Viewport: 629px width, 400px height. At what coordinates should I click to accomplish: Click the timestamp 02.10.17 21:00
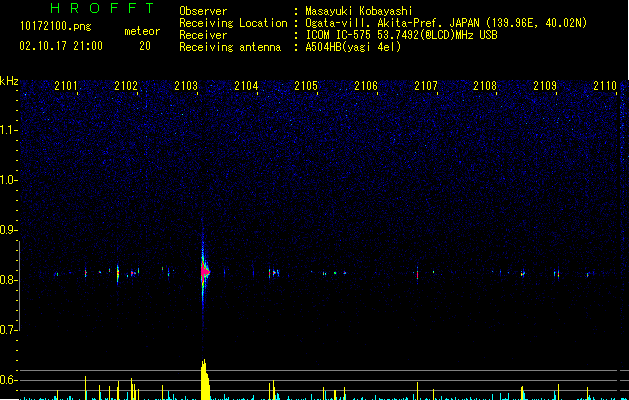tap(61, 46)
